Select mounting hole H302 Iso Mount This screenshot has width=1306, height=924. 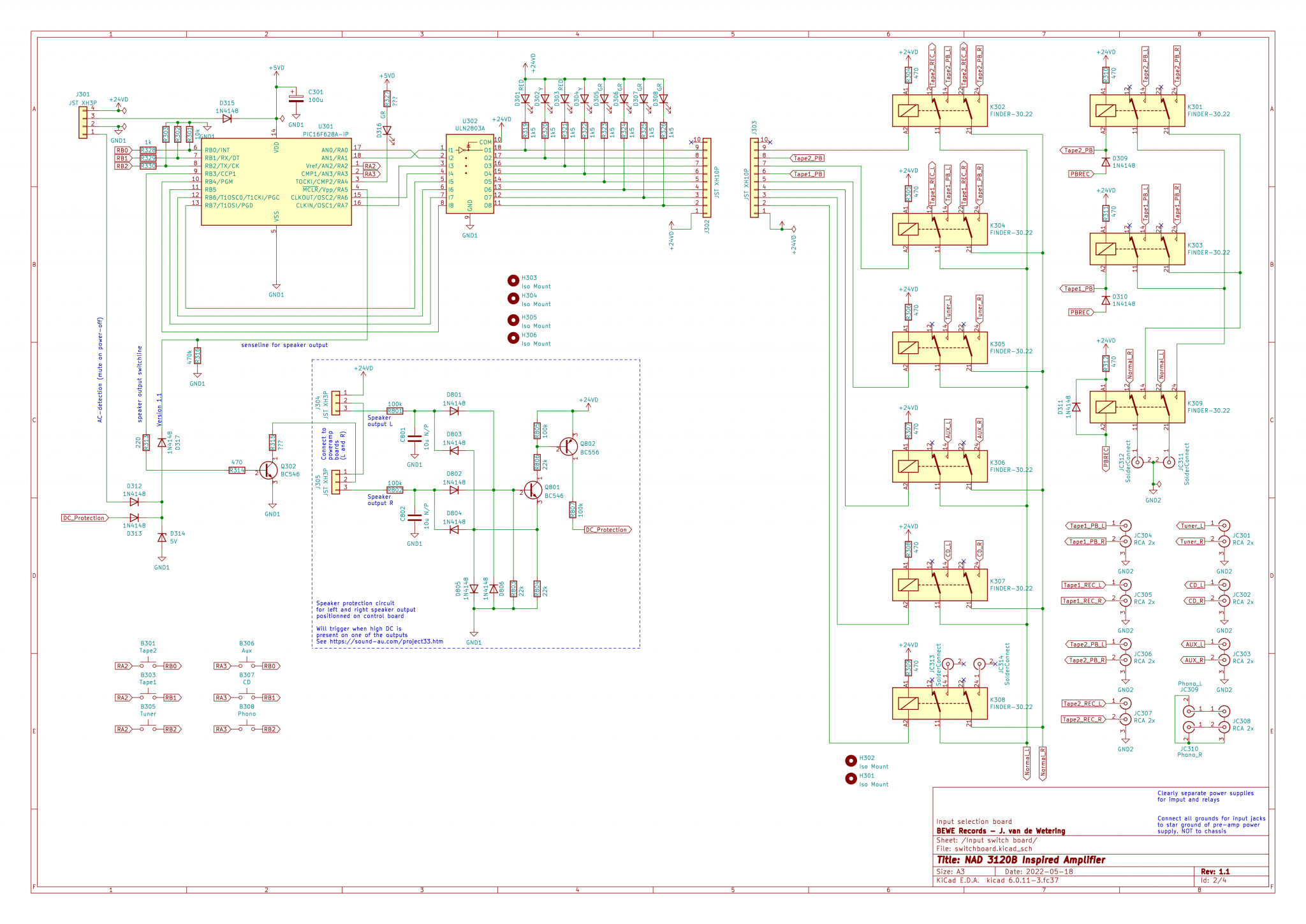coord(851,761)
